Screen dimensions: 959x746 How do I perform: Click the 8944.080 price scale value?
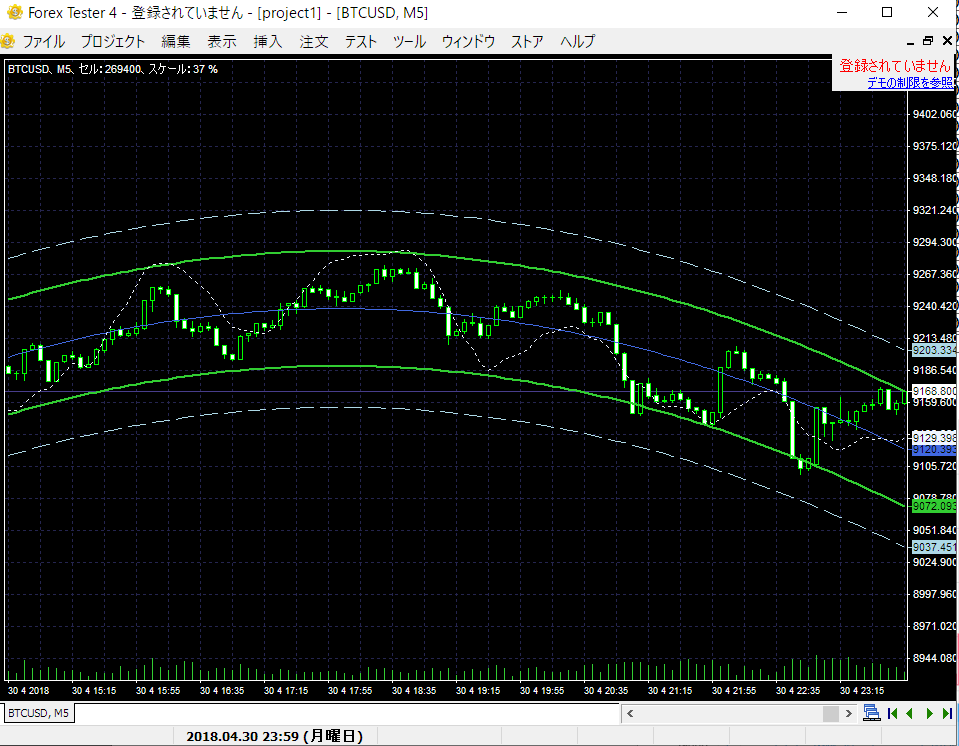coord(934,658)
